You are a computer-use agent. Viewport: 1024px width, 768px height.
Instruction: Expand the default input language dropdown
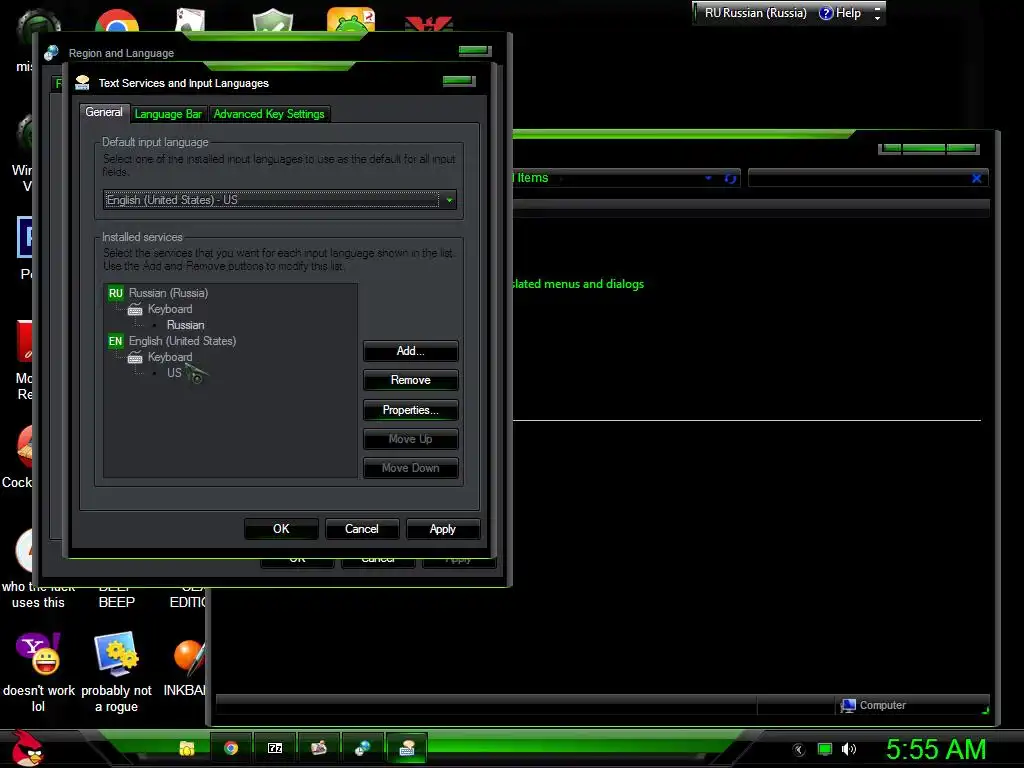coord(449,200)
